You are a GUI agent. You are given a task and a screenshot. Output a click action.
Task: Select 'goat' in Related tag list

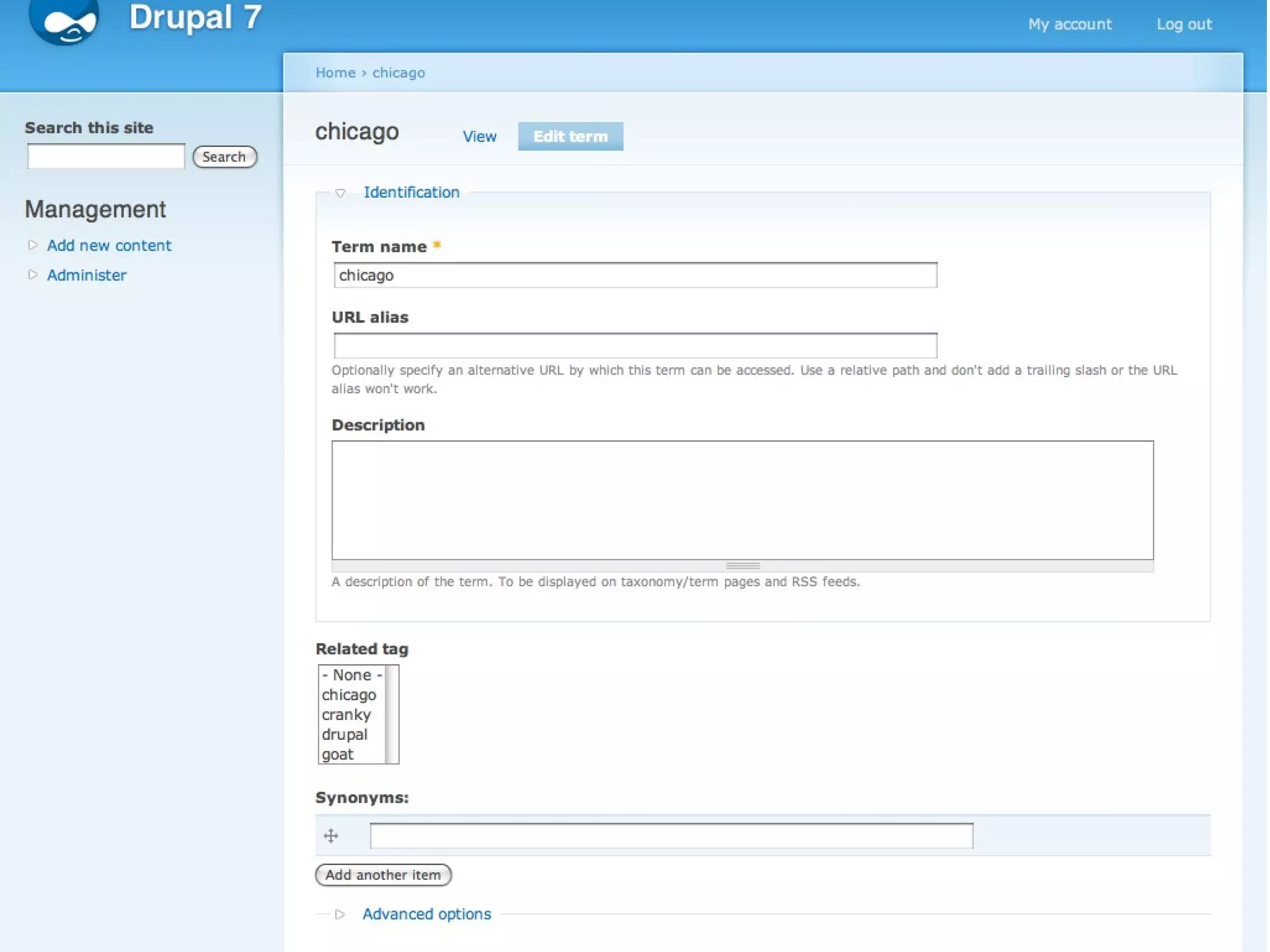click(x=338, y=754)
